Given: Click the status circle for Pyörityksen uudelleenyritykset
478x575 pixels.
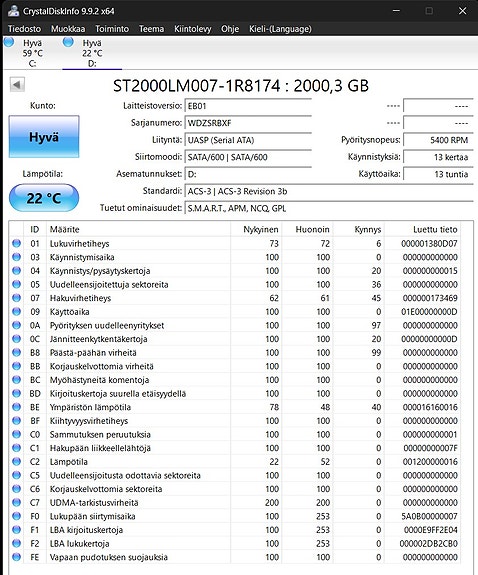Looking at the screenshot, I should [x=16, y=325].
